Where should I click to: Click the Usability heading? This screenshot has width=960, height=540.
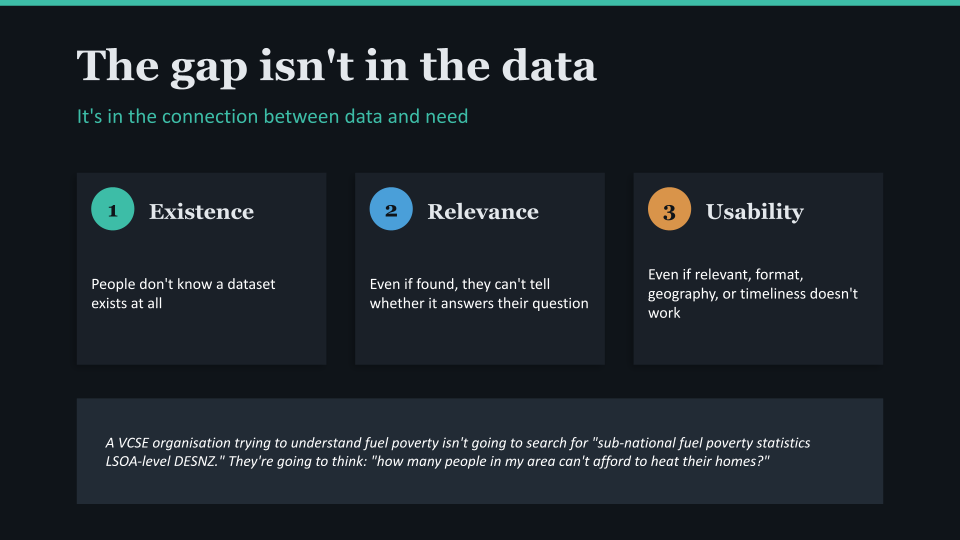(x=754, y=212)
